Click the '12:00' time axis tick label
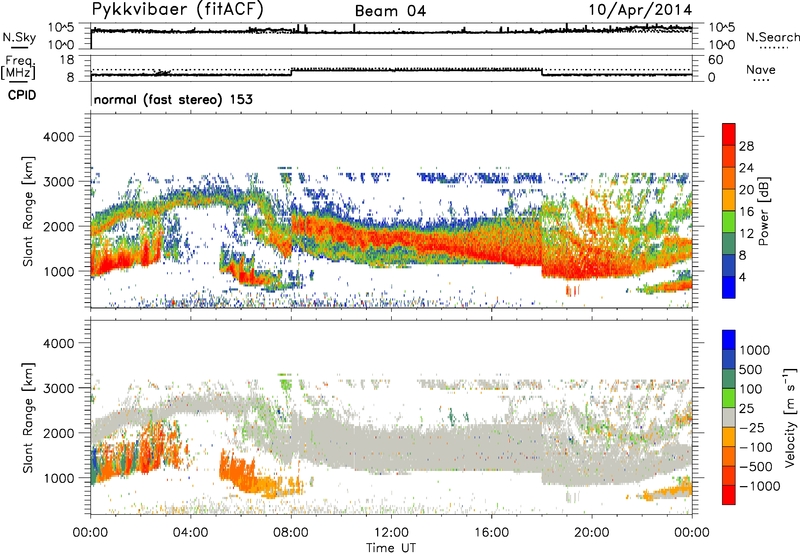This screenshot has width=800, height=554. [x=391, y=533]
